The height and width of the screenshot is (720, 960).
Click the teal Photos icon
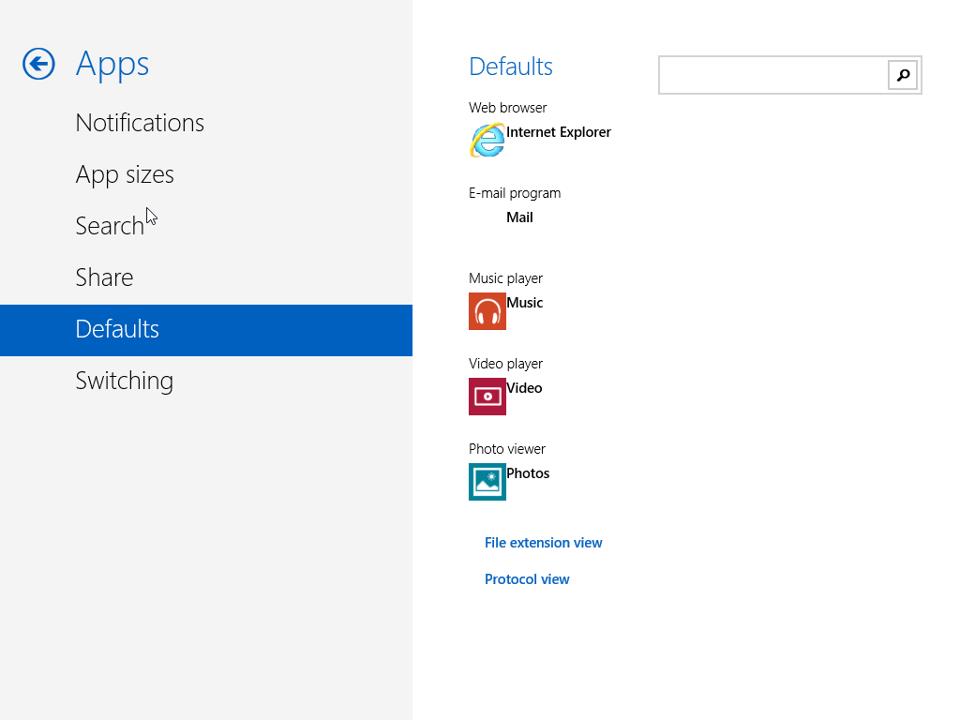(487, 482)
